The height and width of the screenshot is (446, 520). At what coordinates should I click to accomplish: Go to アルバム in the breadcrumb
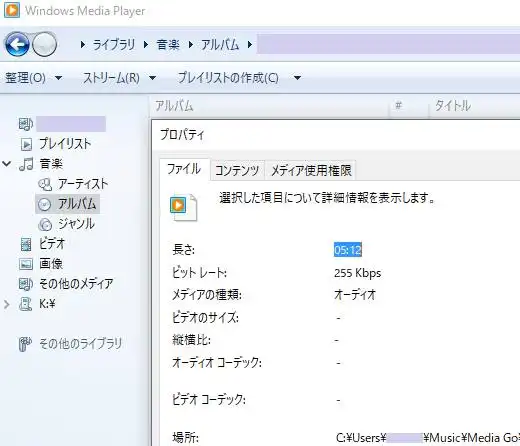(220, 44)
